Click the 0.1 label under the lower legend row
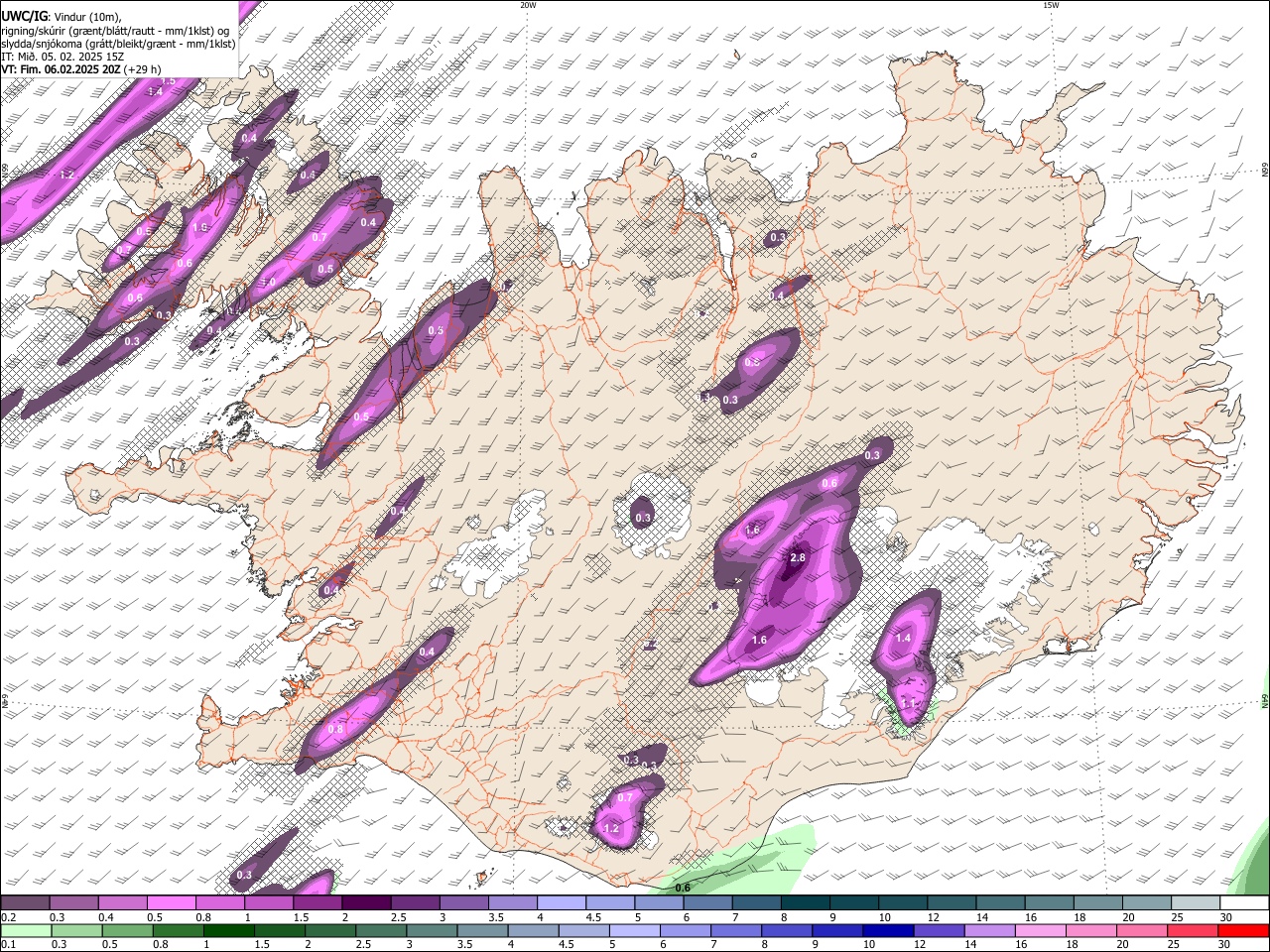Viewport: 1270px width, 952px height. pyautogui.click(x=8, y=945)
